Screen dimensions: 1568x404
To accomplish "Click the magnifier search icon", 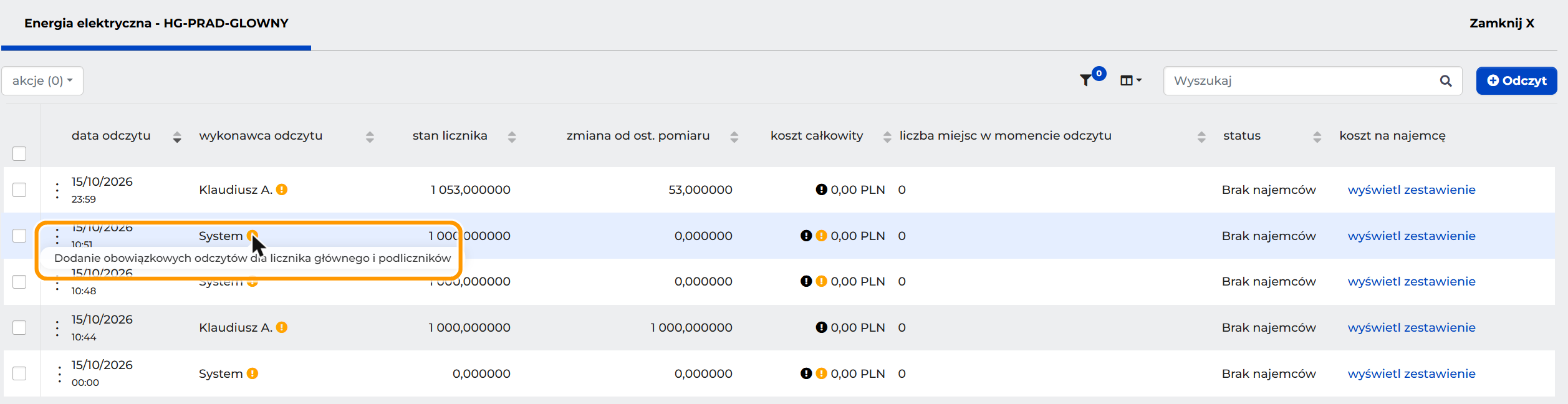I will click(x=1445, y=81).
